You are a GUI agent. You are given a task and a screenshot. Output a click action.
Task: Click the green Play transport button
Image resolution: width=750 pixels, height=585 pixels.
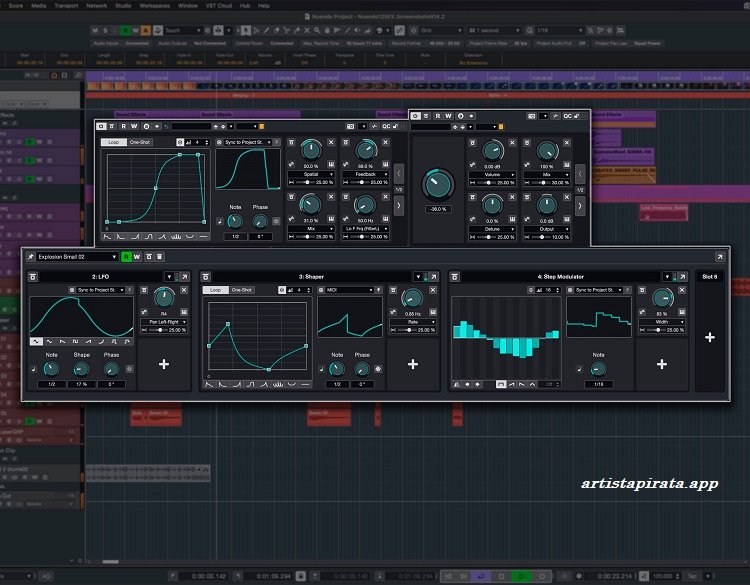(x=520, y=576)
